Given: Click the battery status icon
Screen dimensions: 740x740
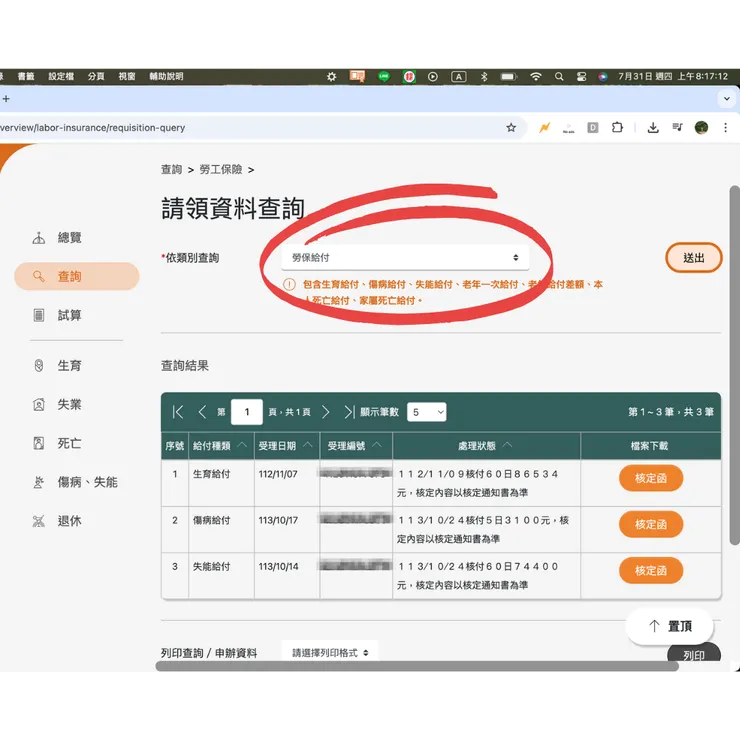Looking at the screenshot, I should (509, 76).
